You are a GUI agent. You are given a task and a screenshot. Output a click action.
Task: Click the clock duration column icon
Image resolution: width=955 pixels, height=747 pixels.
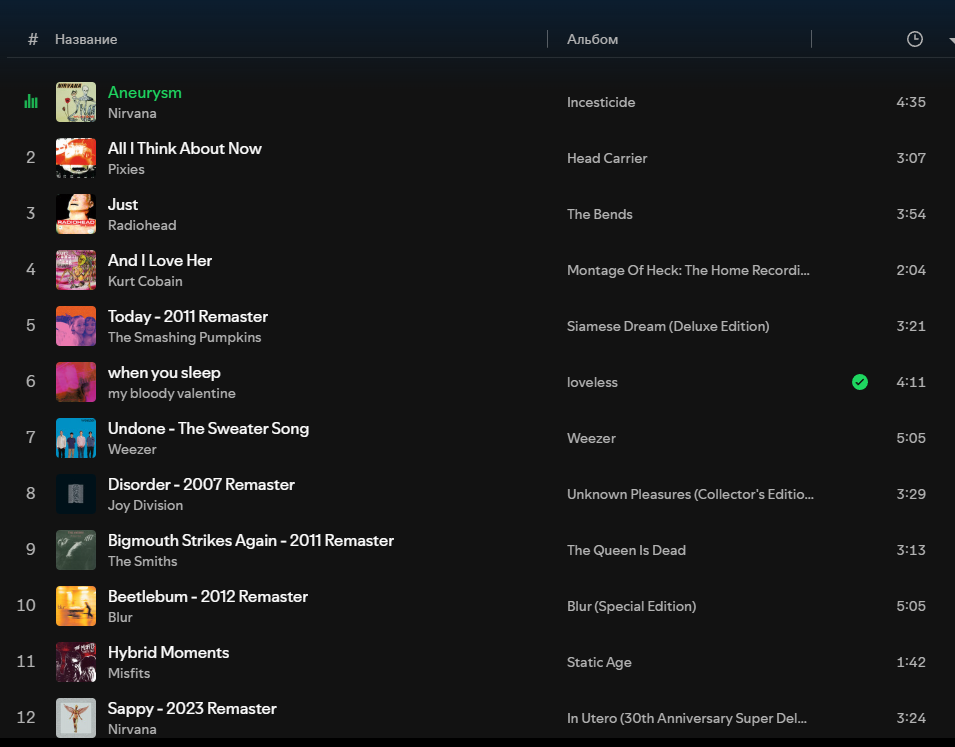point(914,39)
